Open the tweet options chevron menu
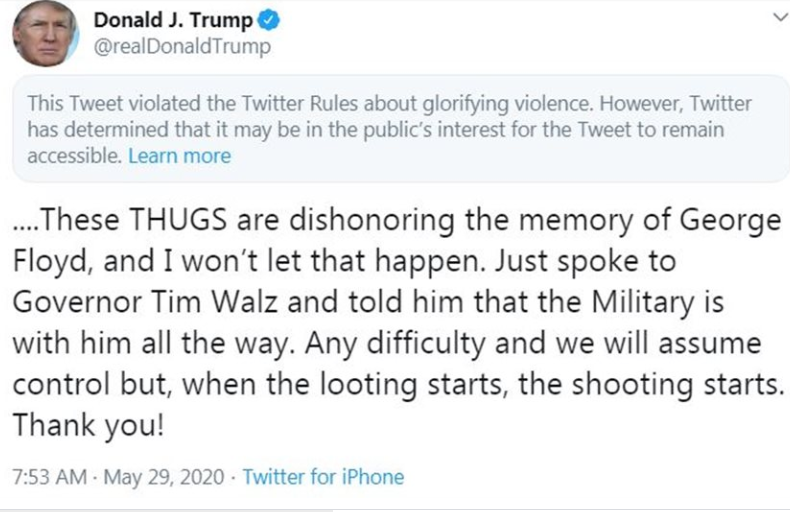This screenshot has width=790, height=512. 769,19
